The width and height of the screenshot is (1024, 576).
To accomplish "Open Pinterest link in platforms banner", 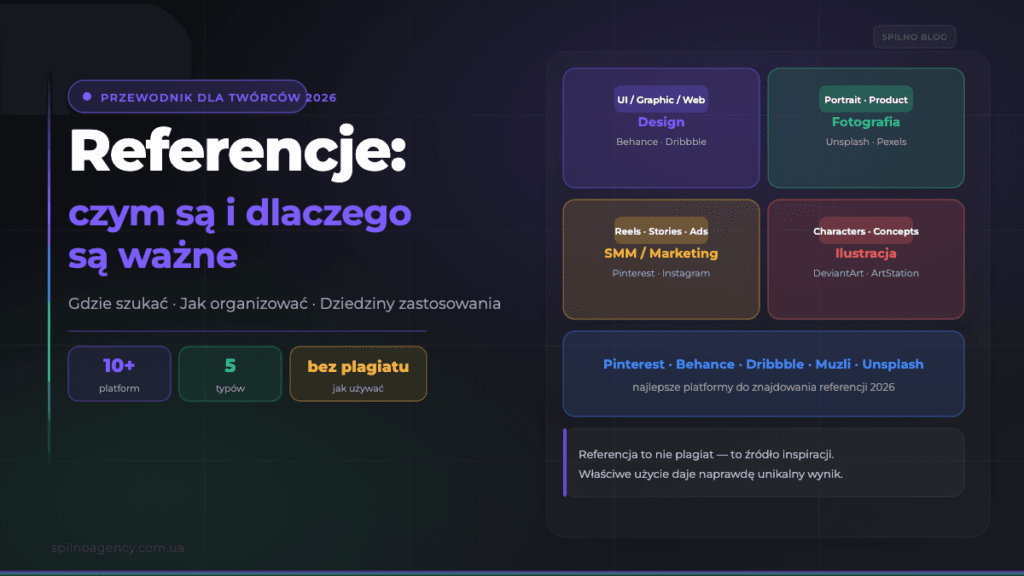I will click(633, 364).
